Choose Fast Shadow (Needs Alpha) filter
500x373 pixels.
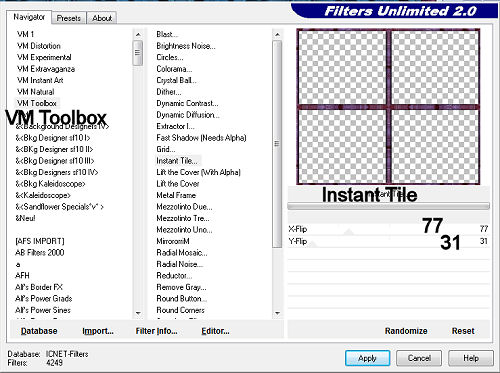pyautogui.click(x=201, y=138)
